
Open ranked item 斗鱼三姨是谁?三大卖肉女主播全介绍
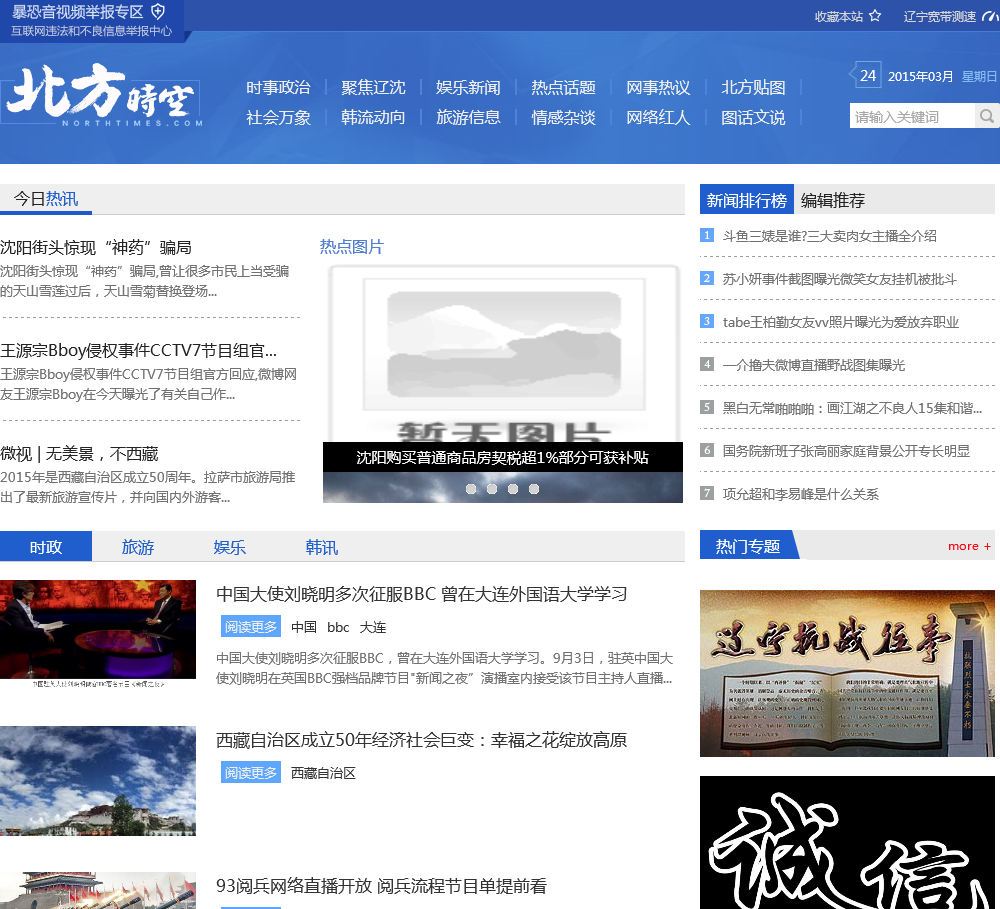[829, 236]
